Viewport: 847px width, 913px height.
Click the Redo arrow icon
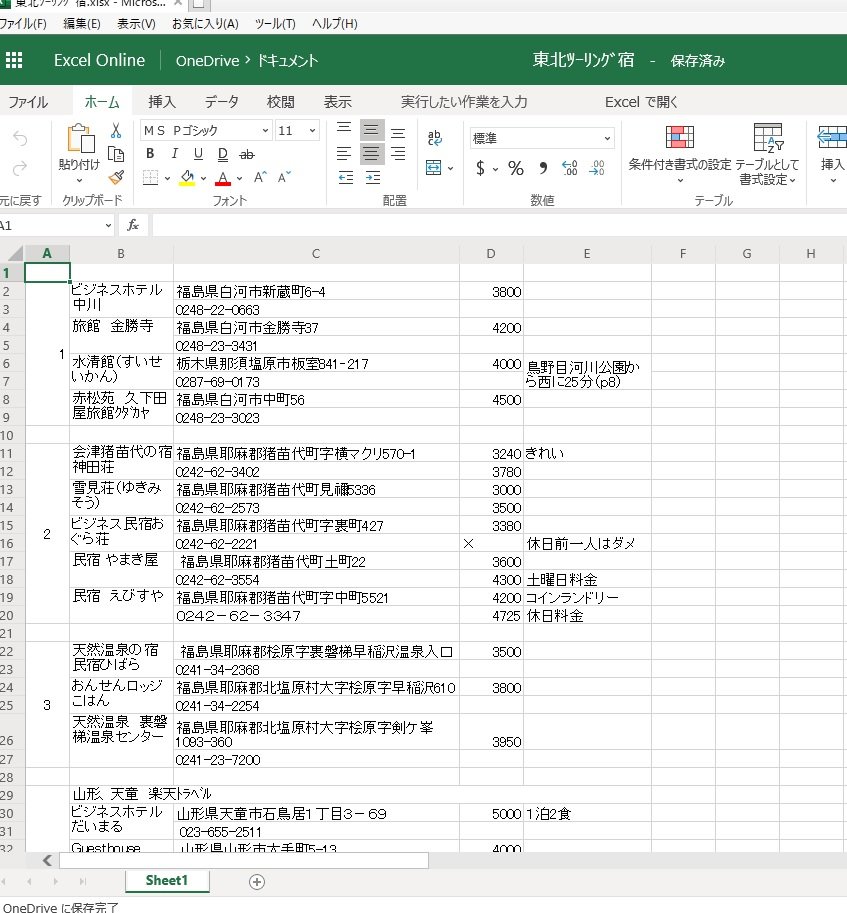click(x=20, y=168)
